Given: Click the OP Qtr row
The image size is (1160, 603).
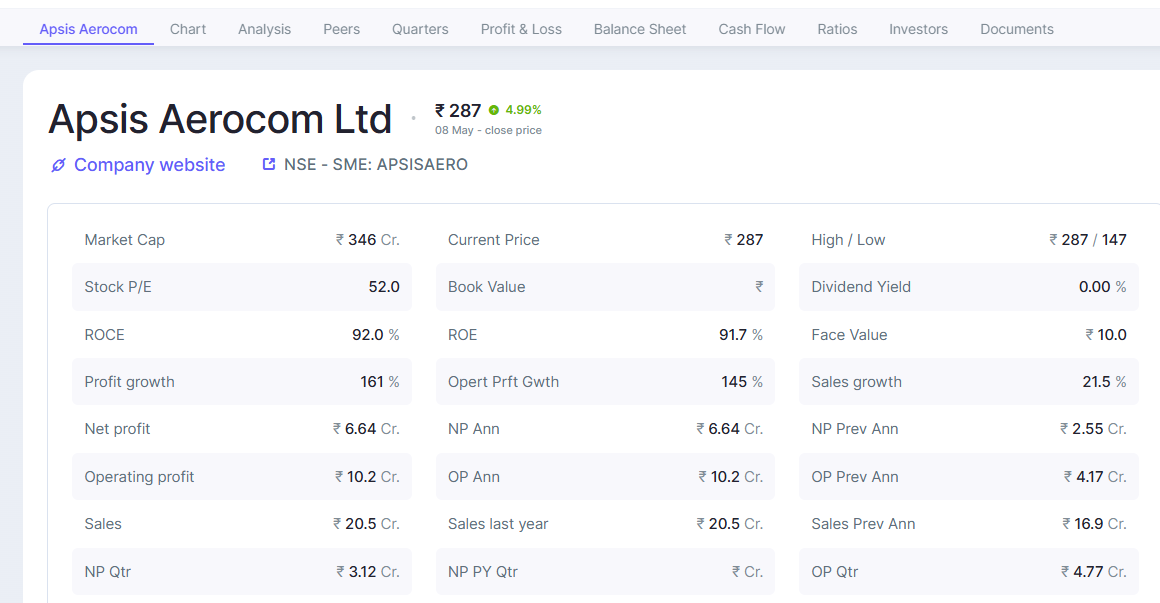Looking at the screenshot, I should point(968,571).
